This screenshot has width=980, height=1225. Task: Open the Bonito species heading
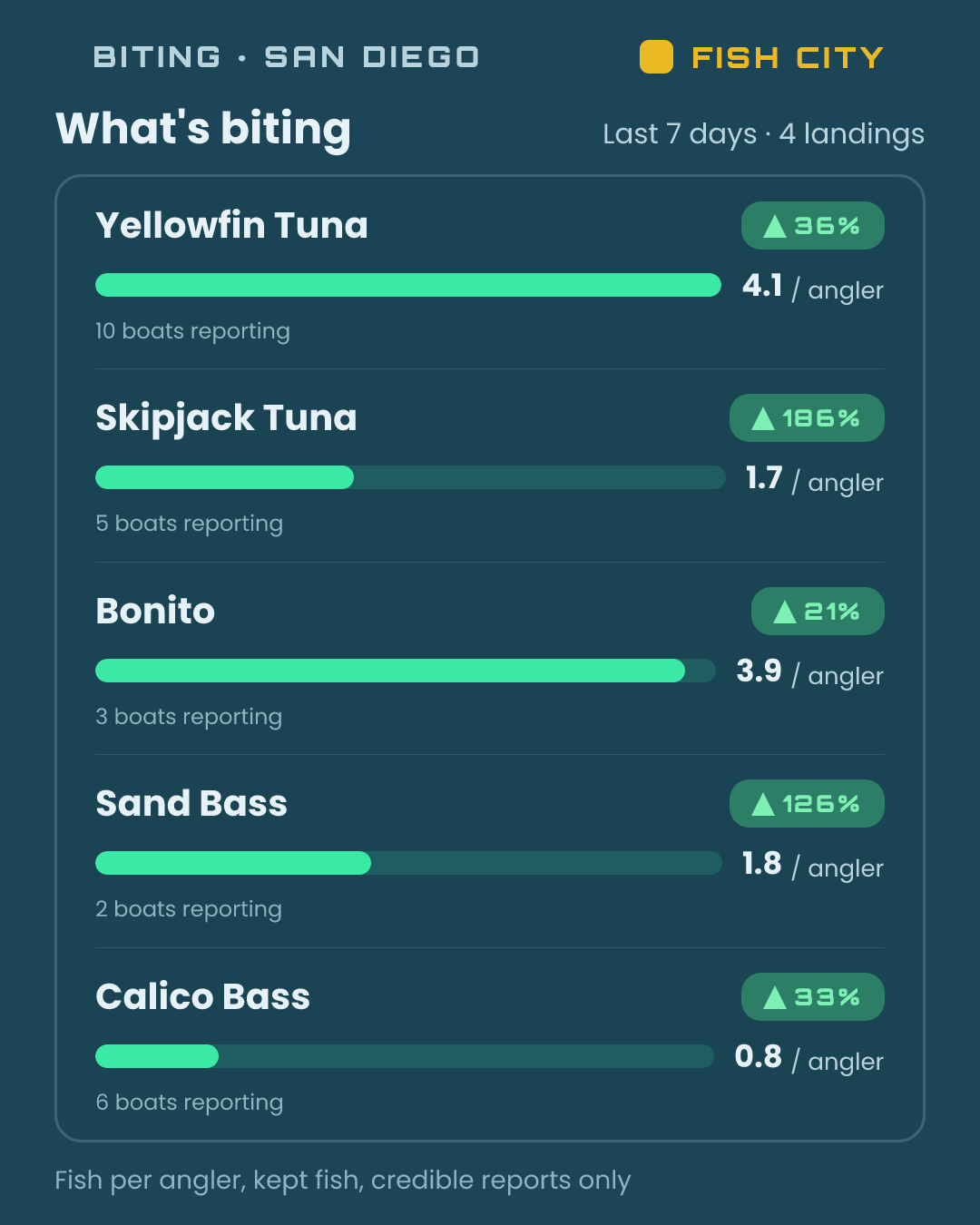[x=155, y=611]
